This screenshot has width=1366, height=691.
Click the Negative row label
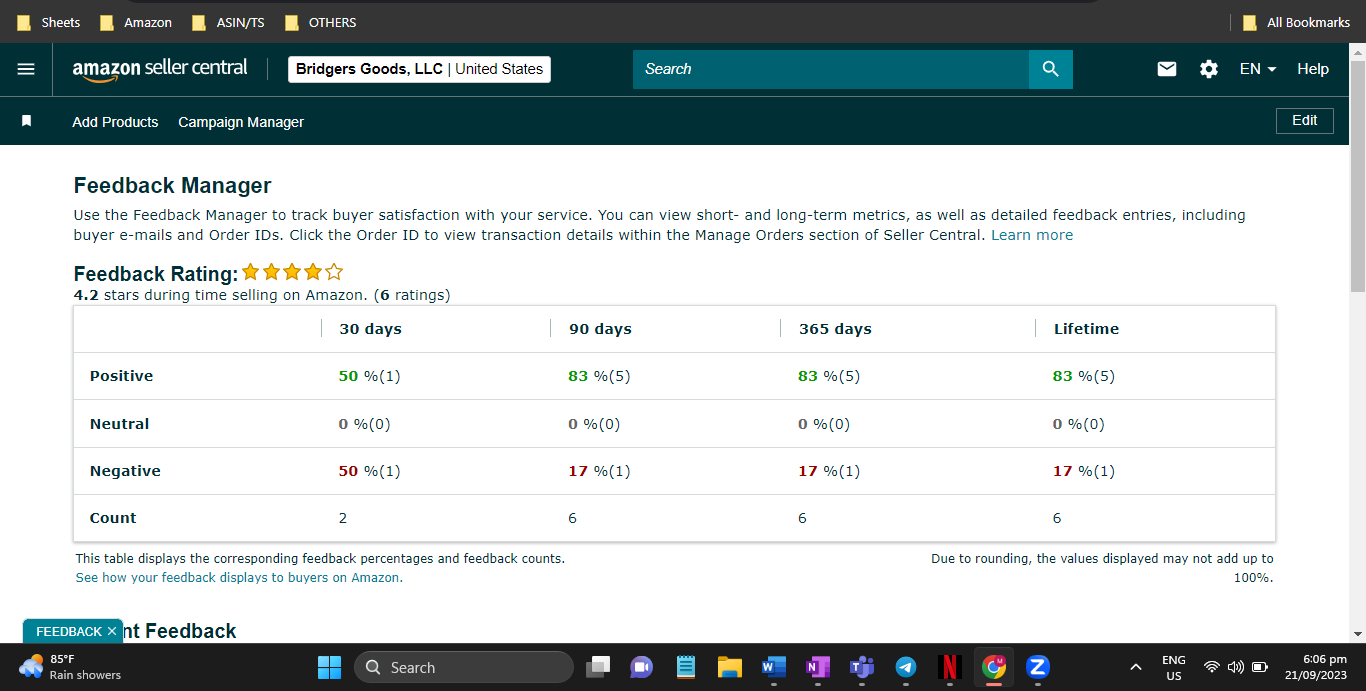125,471
